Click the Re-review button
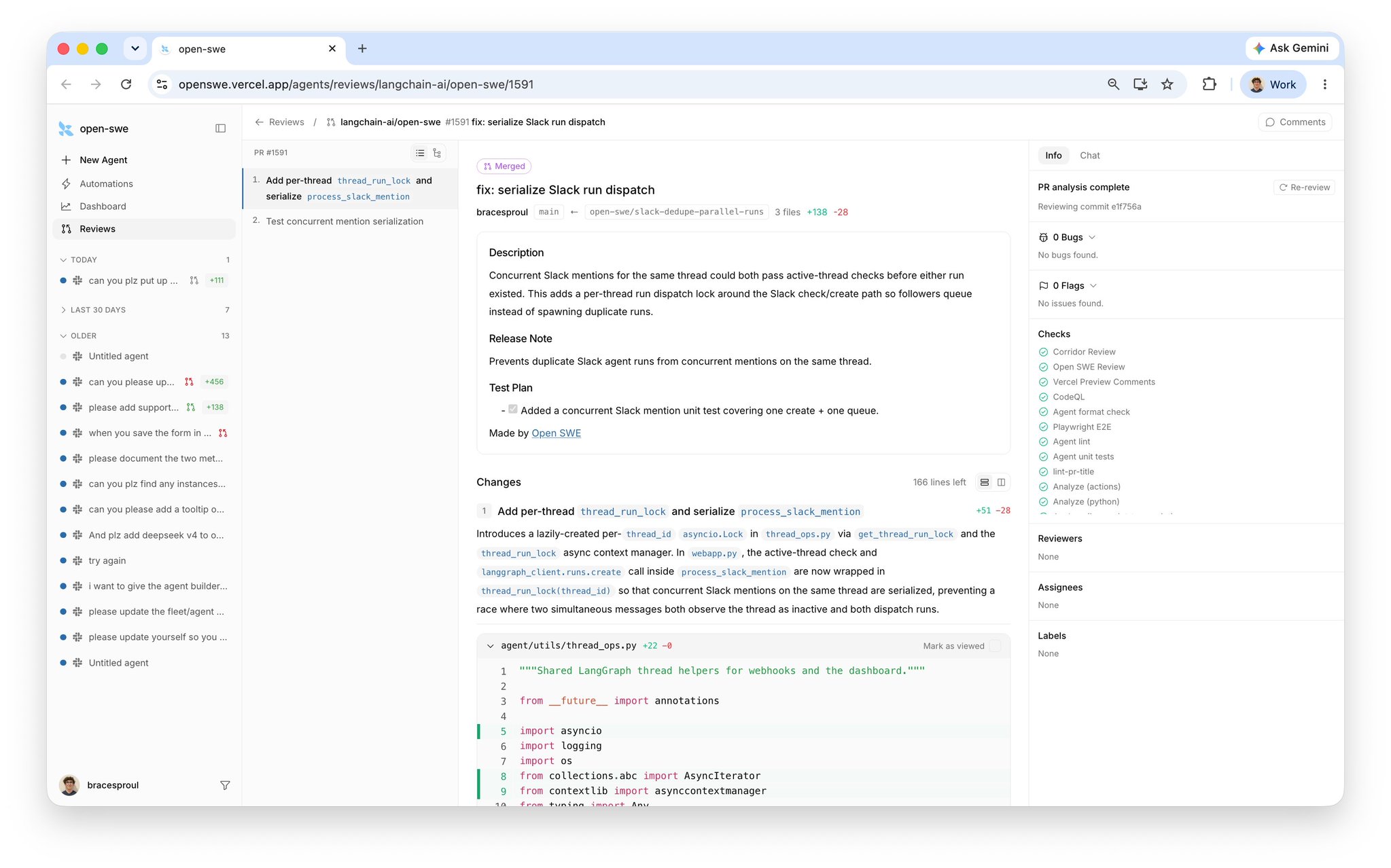The height and width of the screenshot is (868, 1391). [x=1304, y=187]
